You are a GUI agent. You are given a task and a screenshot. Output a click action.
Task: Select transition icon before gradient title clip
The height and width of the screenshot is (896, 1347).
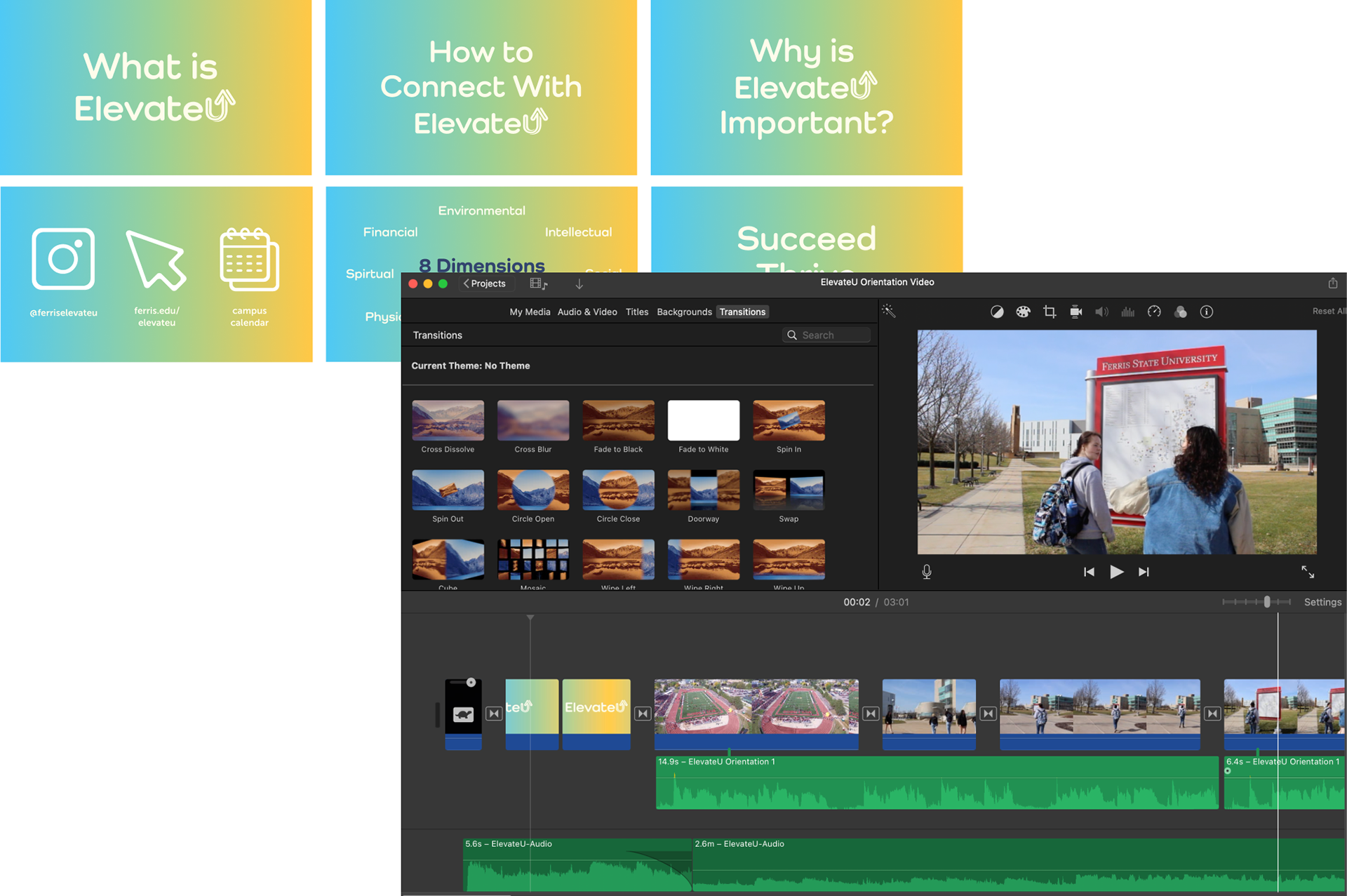tap(494, 714)
